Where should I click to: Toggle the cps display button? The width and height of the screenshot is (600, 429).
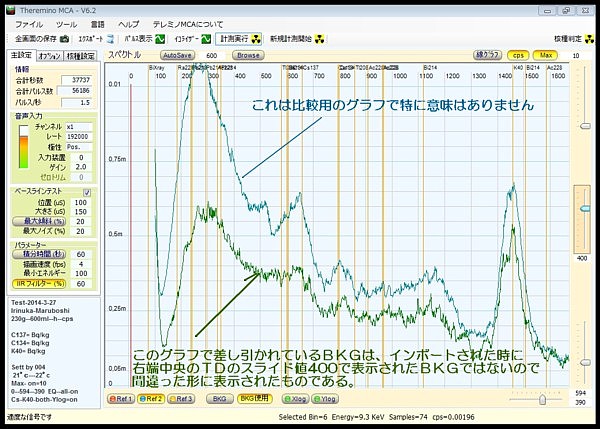pos(518,55)
